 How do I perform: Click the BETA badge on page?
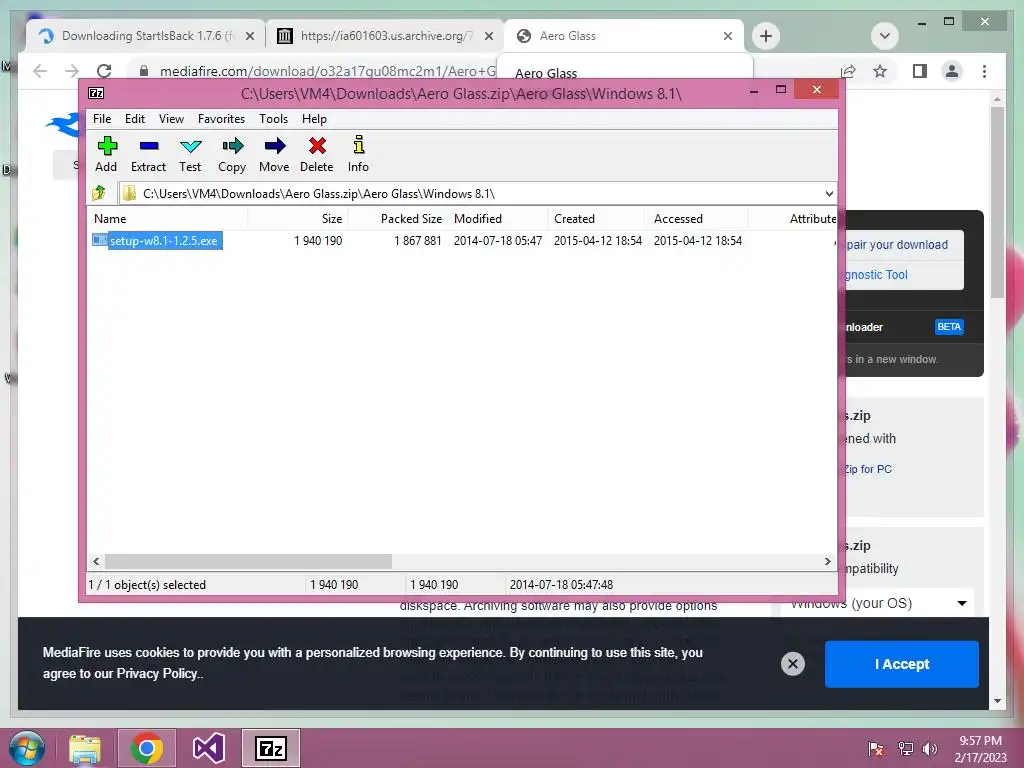point(949,327)
